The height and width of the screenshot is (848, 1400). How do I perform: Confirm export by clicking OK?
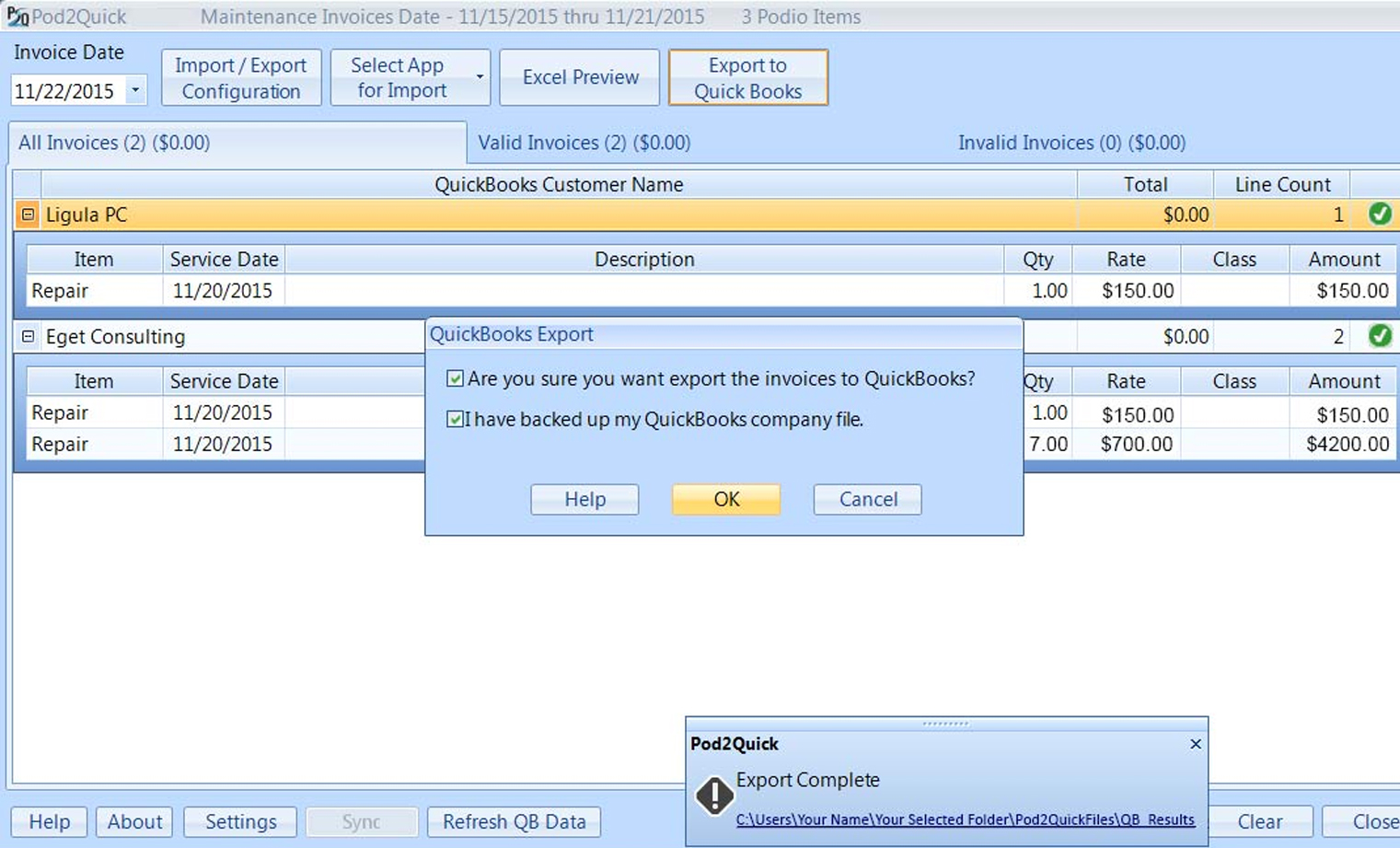(725, 499)
